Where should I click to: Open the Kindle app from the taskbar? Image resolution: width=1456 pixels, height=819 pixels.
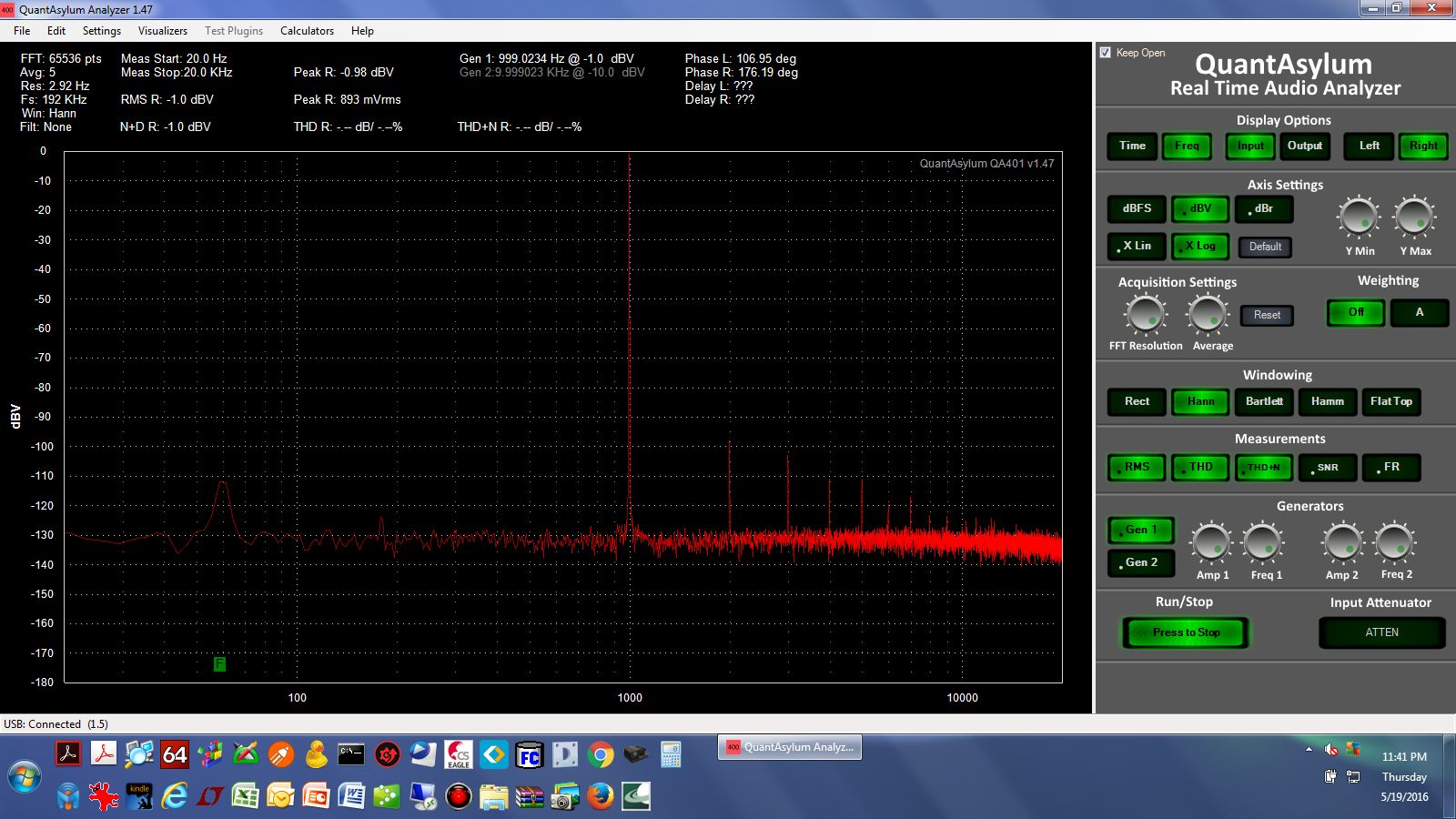[x=139, y=796]
